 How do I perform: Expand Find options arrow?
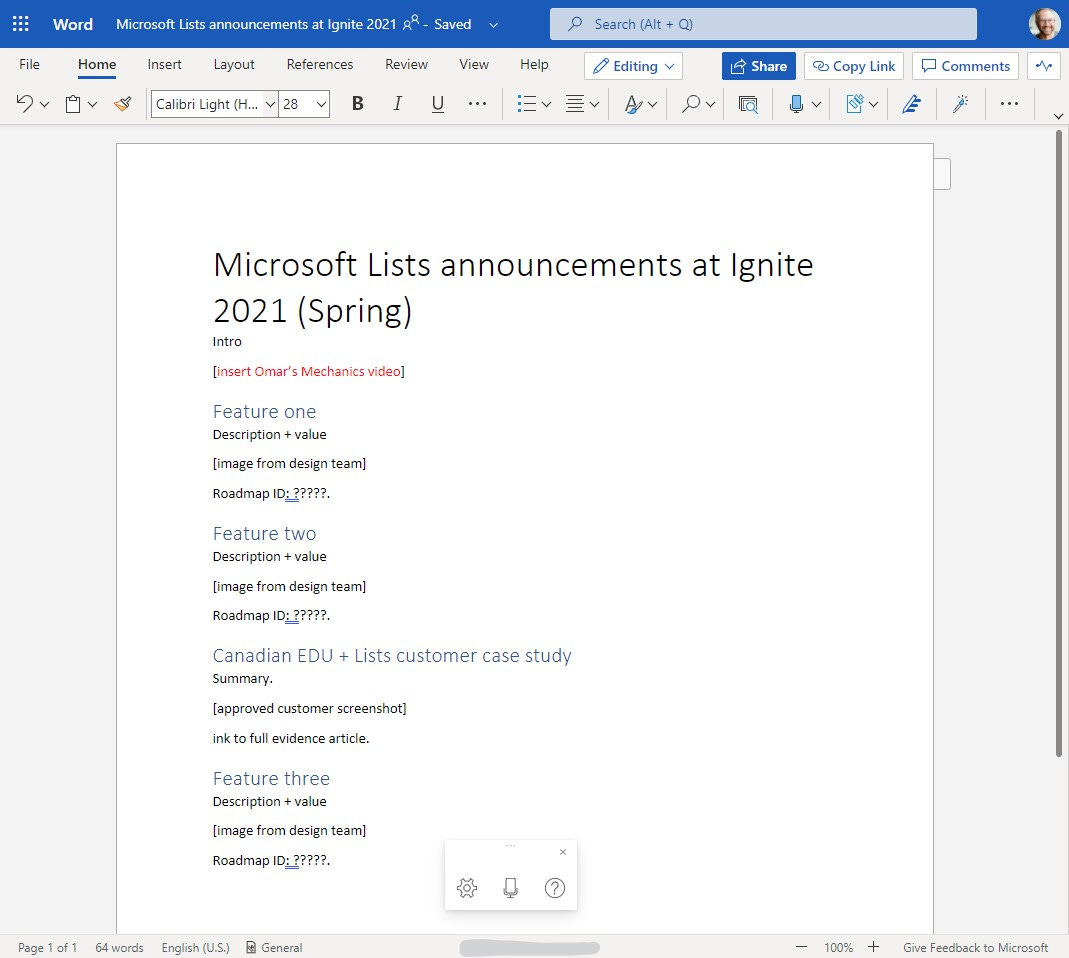coord(710,104)
